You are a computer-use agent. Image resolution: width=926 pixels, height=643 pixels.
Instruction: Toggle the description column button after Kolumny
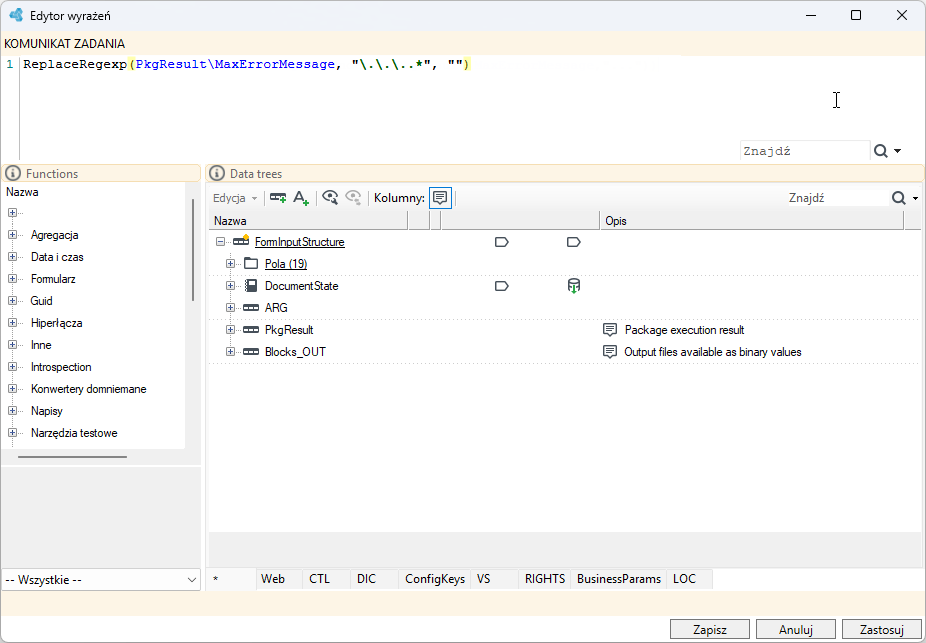pos(440,198)
